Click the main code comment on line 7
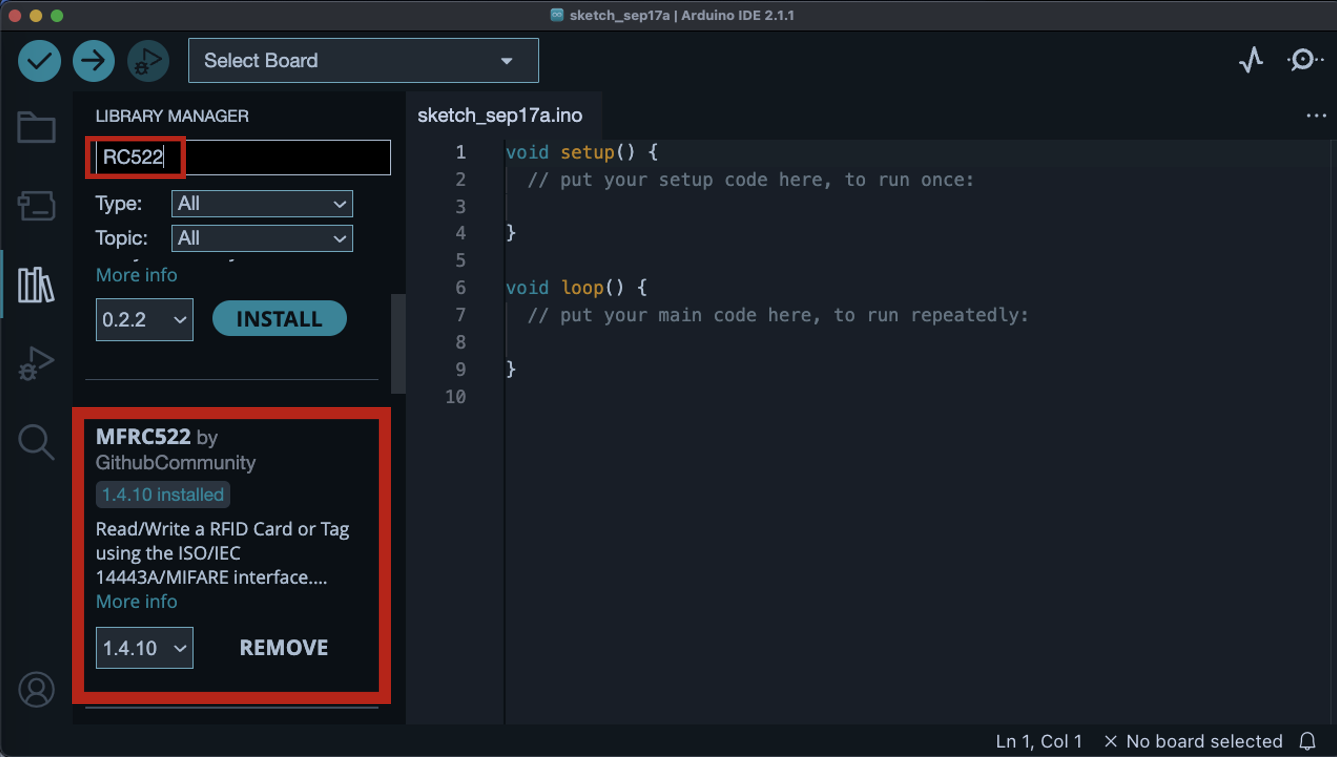The width and height of the screenshot is (1337, 757). pos(778,315)
